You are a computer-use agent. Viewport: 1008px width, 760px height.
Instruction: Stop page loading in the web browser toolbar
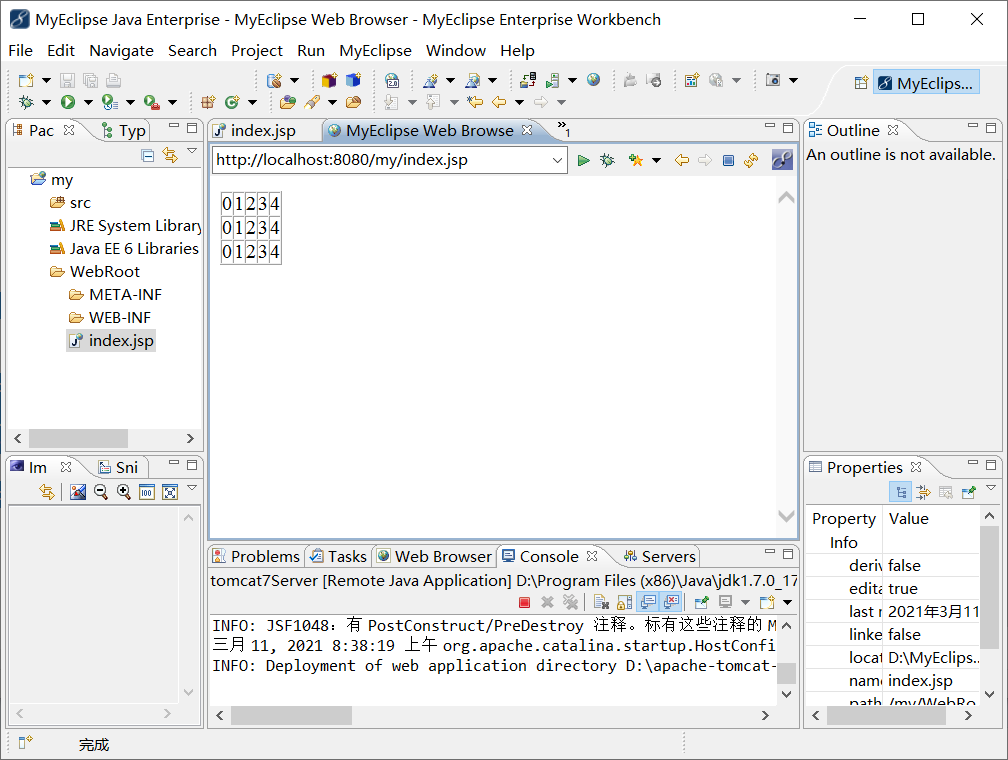click(728, 160)
